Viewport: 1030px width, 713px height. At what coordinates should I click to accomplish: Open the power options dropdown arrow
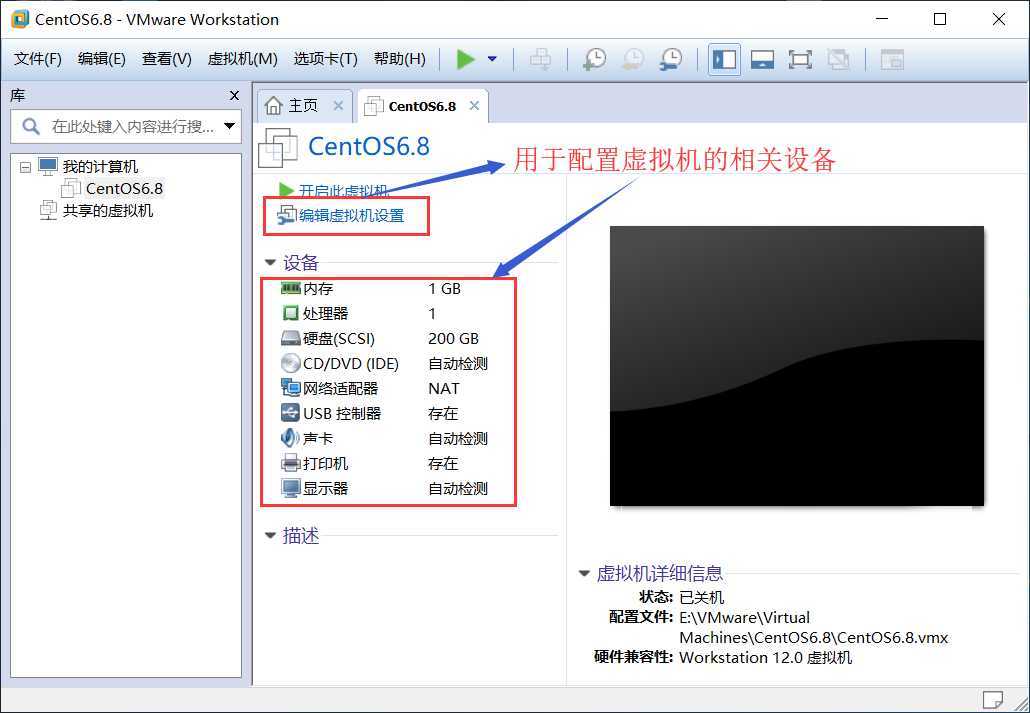tap(492, 59)
